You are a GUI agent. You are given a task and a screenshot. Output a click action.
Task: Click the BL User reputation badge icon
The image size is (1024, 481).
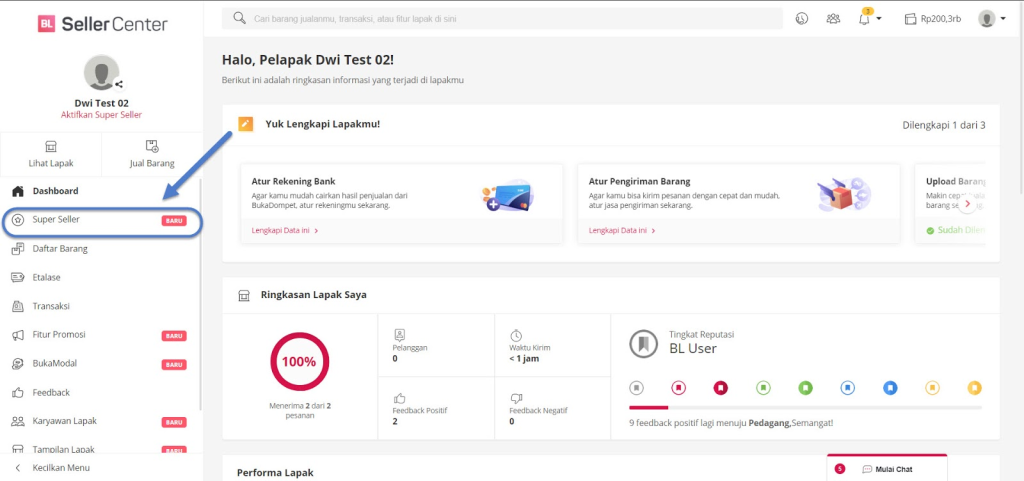coord(643,344)
